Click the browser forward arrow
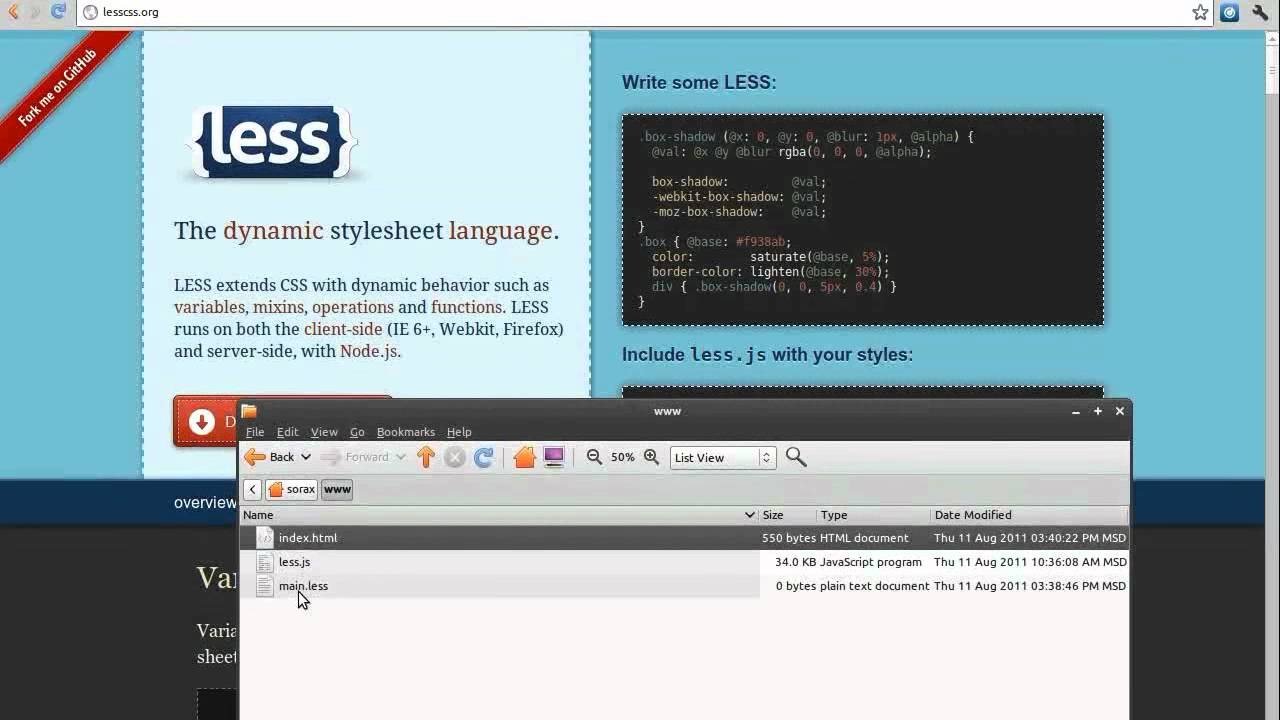This screenshot has width=1280, height=720. 36,12
